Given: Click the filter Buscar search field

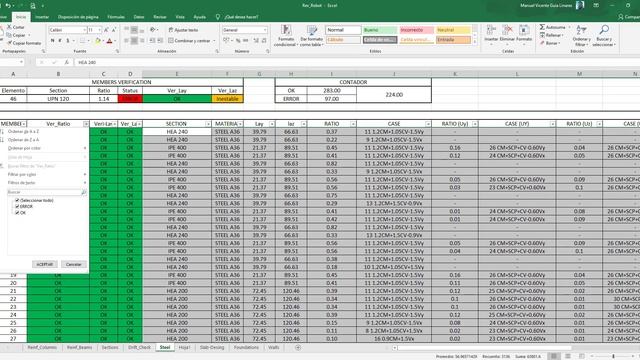Looking at the screenshot, I should tap(47, 192).
